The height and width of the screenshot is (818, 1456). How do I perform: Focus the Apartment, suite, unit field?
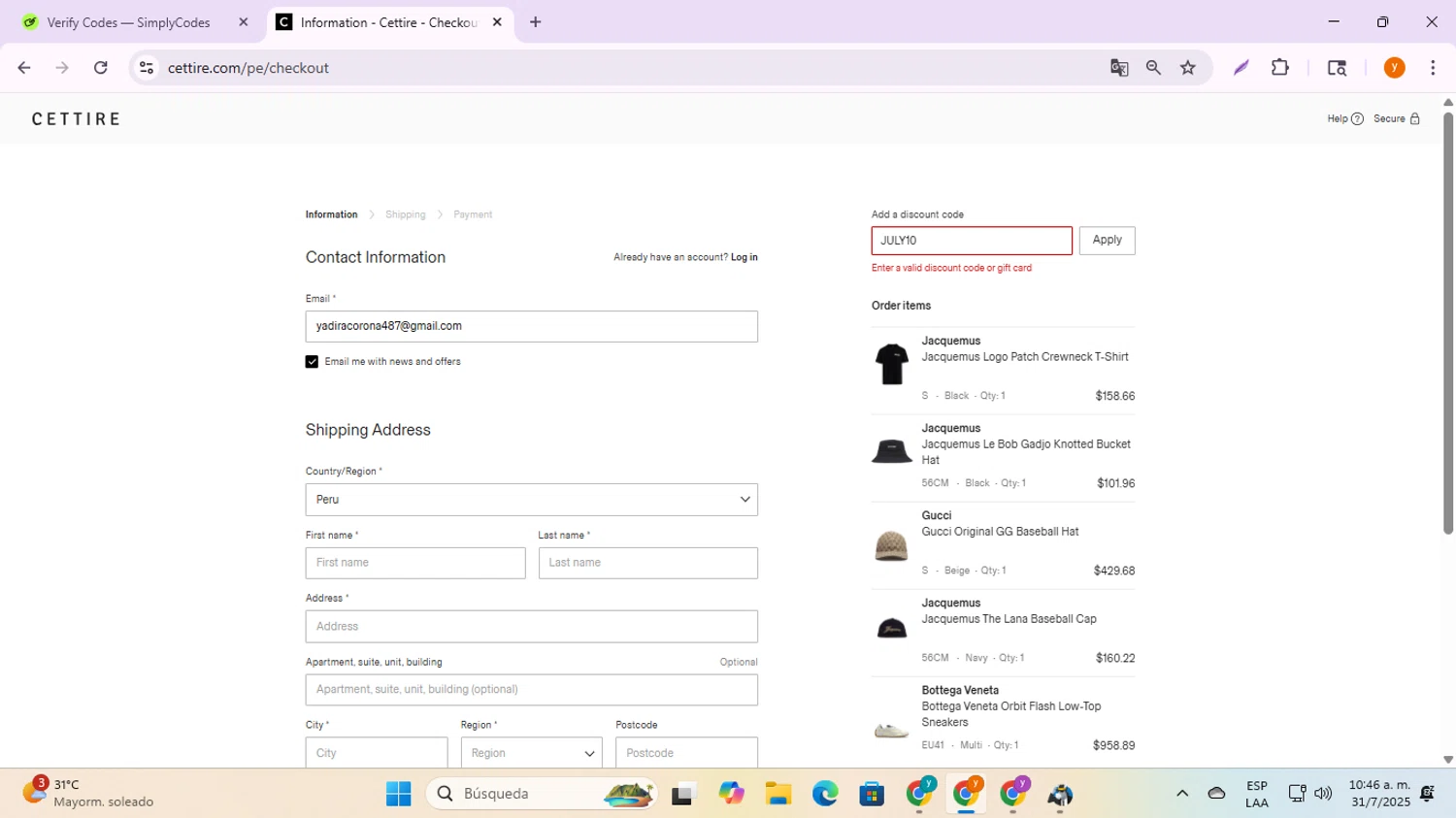532,690
